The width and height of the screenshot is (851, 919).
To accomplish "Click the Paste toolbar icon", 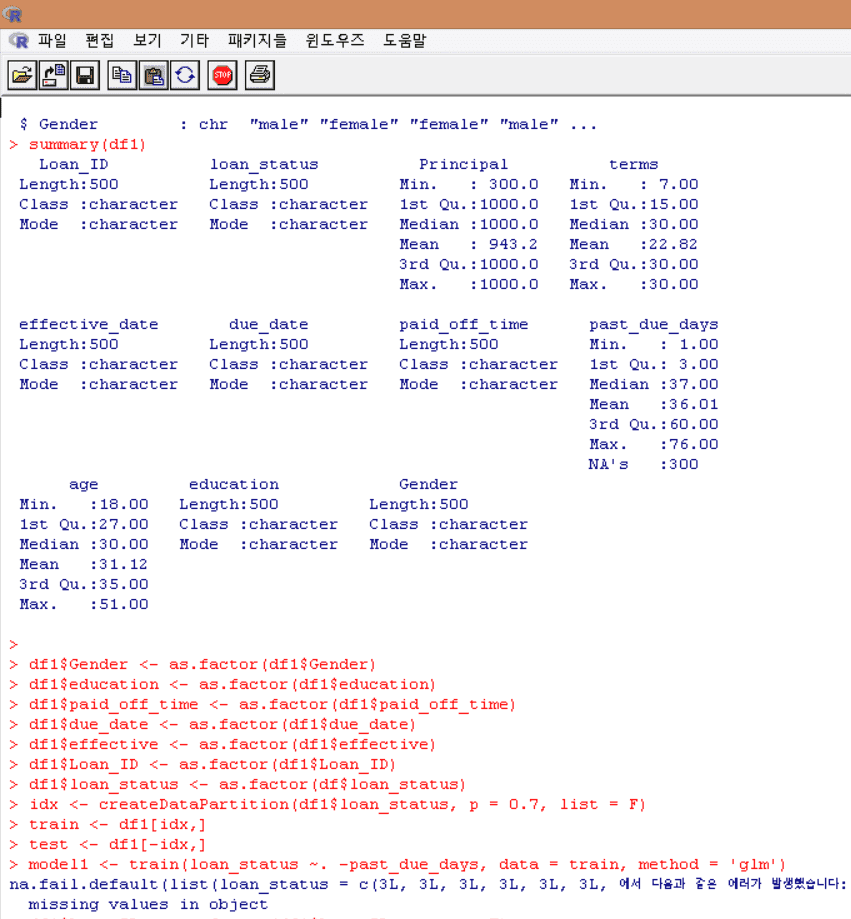I will (x=154, y=76).
